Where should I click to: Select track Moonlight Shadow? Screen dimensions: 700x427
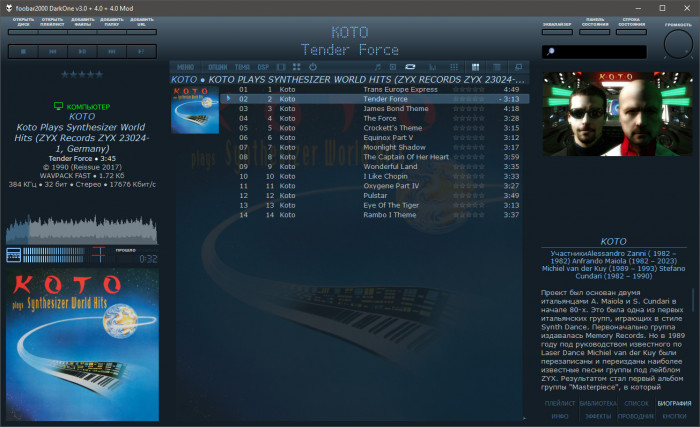[374, 147]
